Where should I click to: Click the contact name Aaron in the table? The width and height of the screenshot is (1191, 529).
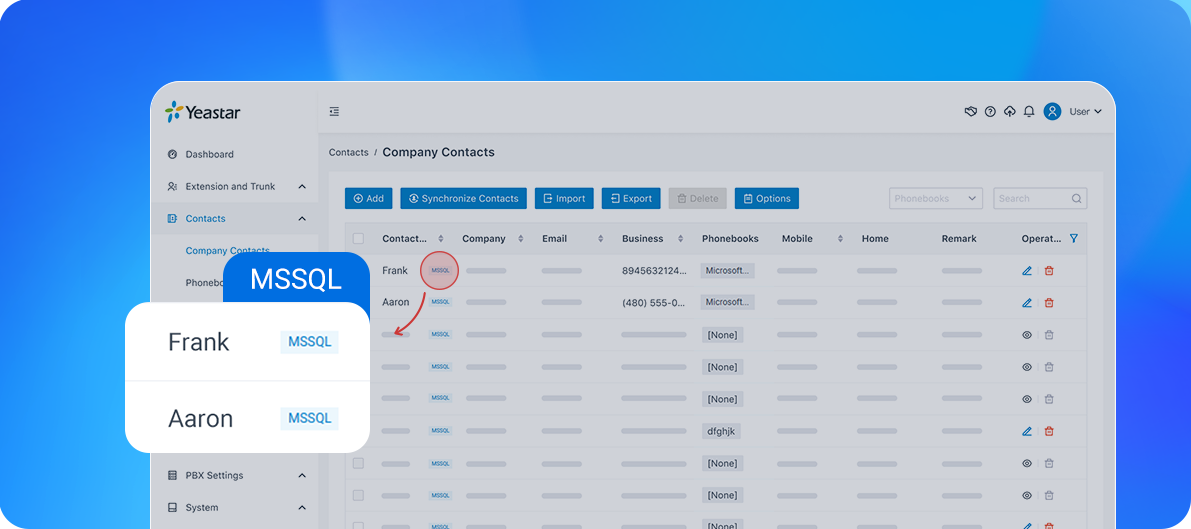pyautogui.click(x=396, y=303)
